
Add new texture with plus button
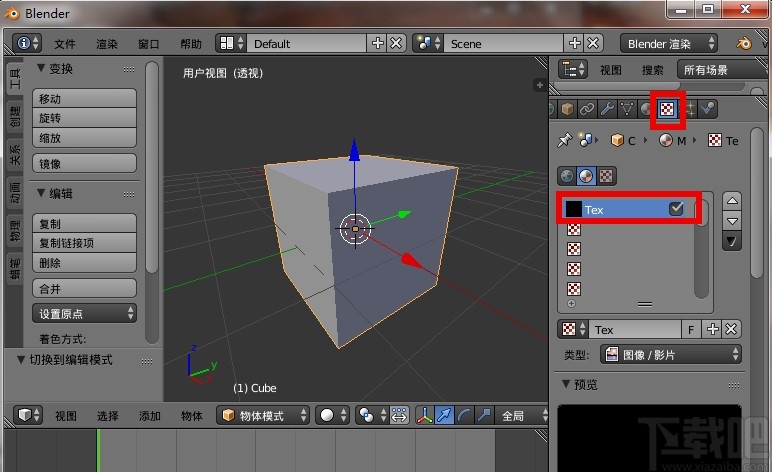[712, 329]
